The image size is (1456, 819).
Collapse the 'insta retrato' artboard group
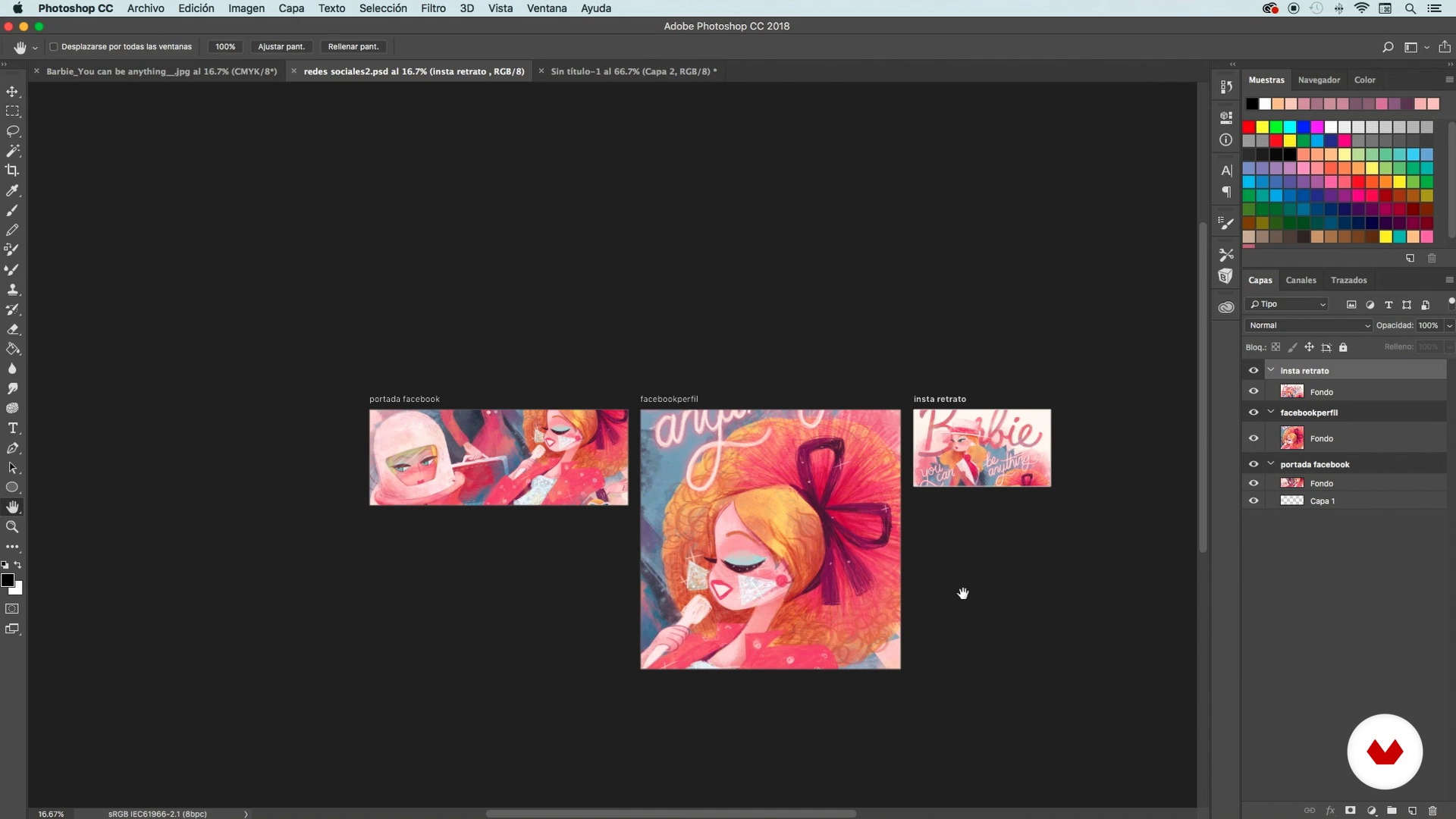click(x=1271, y=370)
